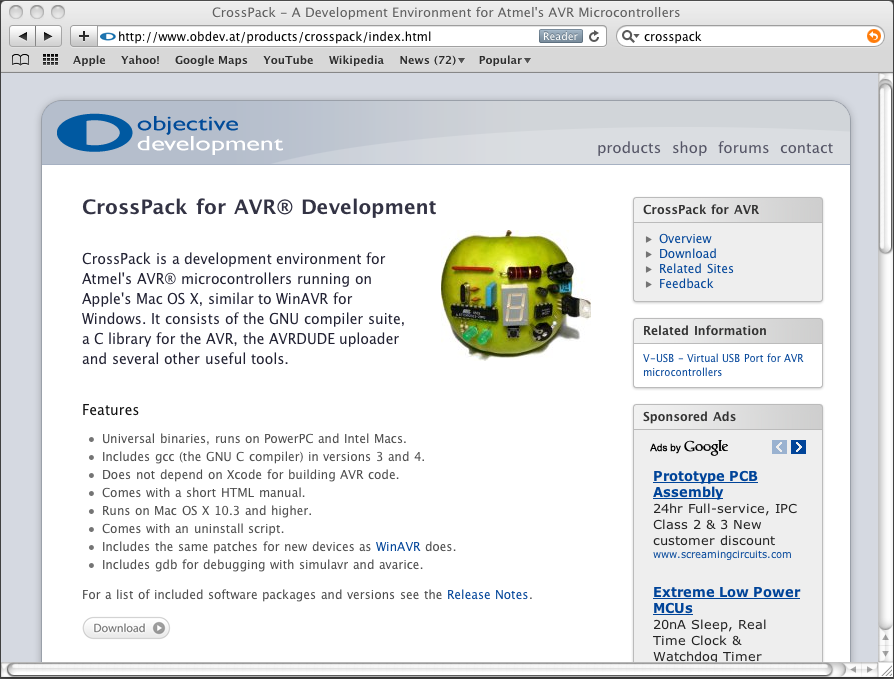Screen dimensions: 894x679
Task: Open the bookmarks book icon
Action: pos(21,60)
